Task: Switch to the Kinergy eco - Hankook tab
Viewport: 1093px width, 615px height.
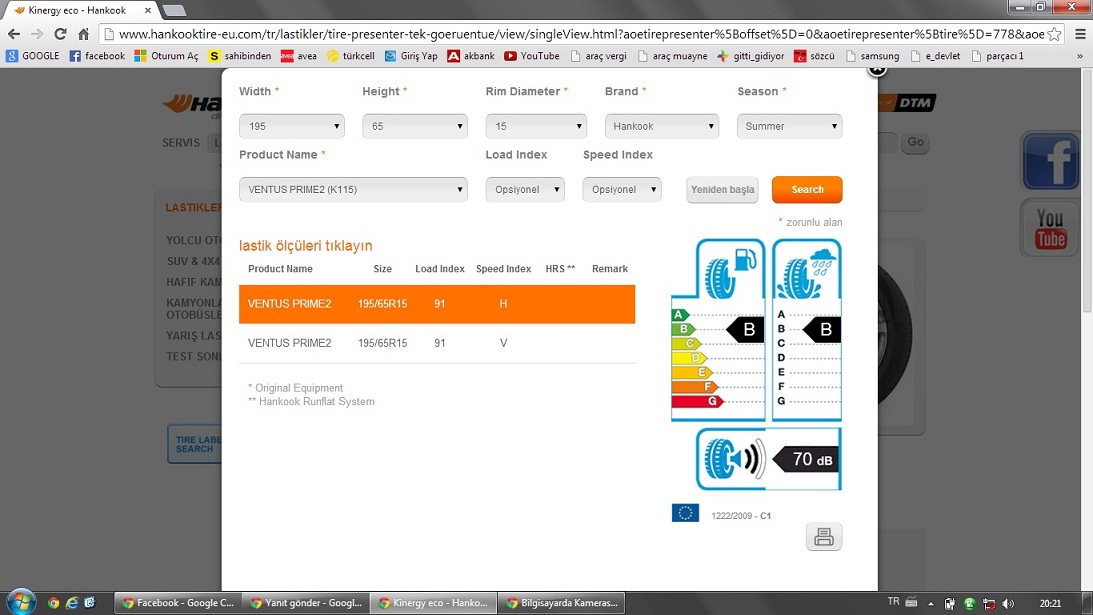Action: coord(82,10)
